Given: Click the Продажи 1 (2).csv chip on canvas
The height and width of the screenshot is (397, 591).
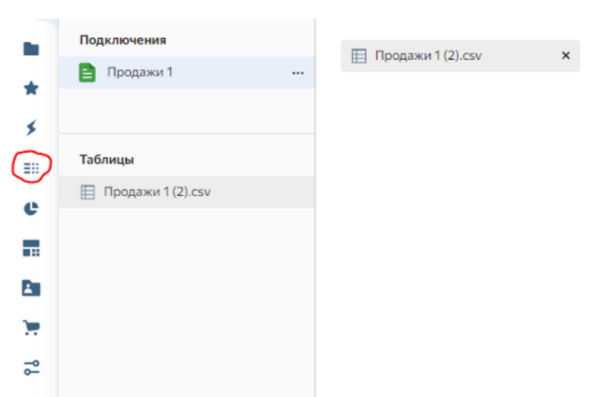Looking at the screenshot, I should (x=460, y=56).
